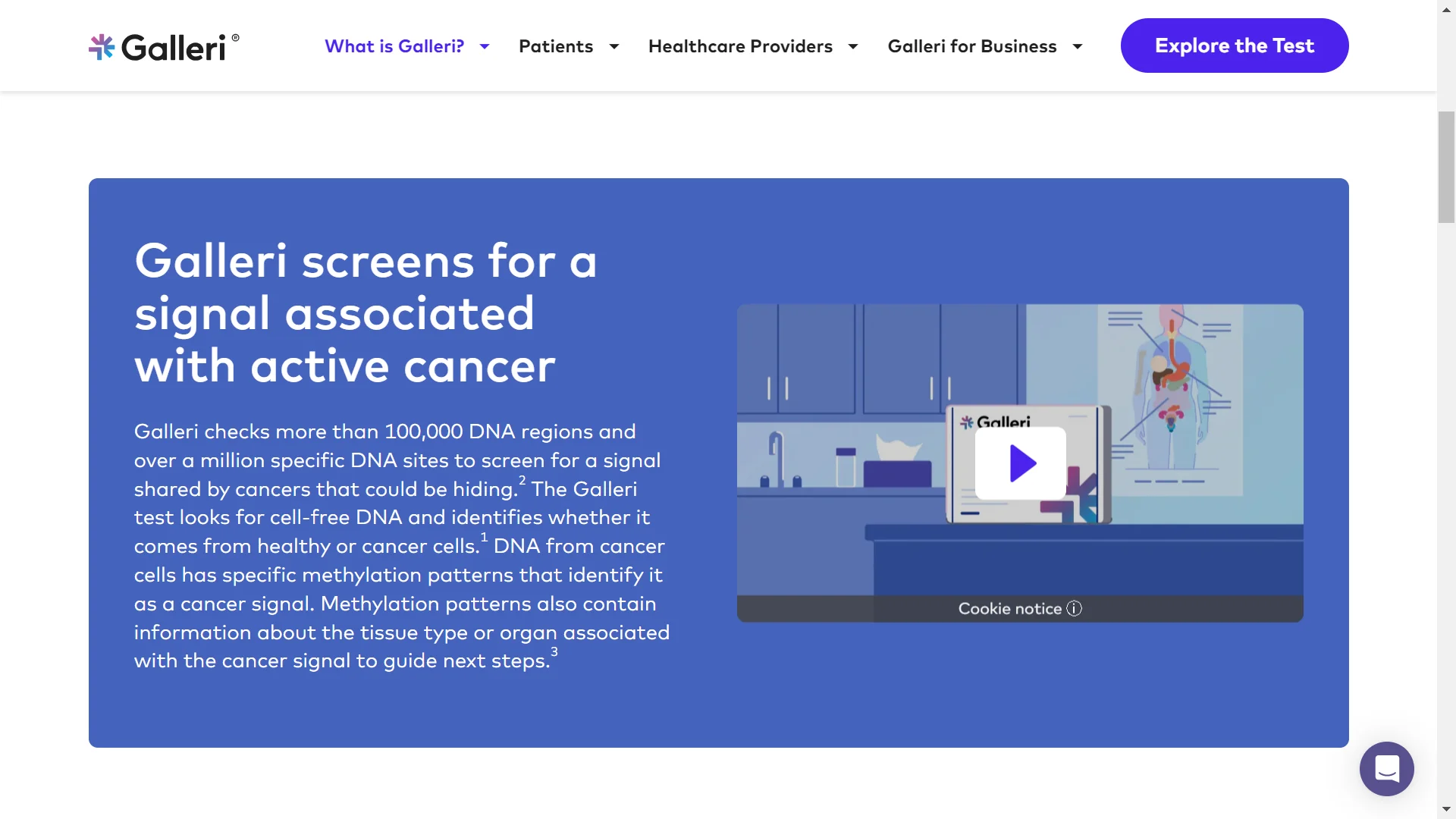Screen dimensions: 1456x819
Task: Expand the Patients dropdown arrow
Action: click(614, 47)
